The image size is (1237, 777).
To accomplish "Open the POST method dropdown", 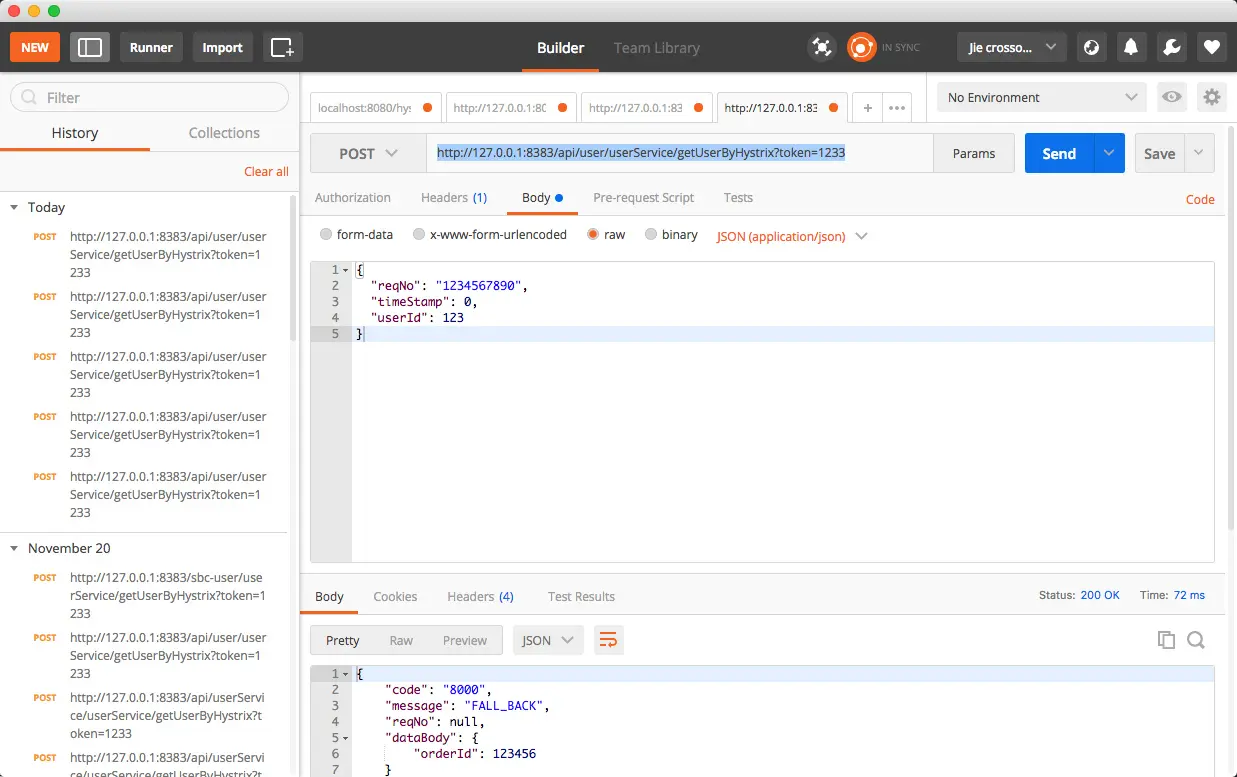I will click(x=368, y=153).
